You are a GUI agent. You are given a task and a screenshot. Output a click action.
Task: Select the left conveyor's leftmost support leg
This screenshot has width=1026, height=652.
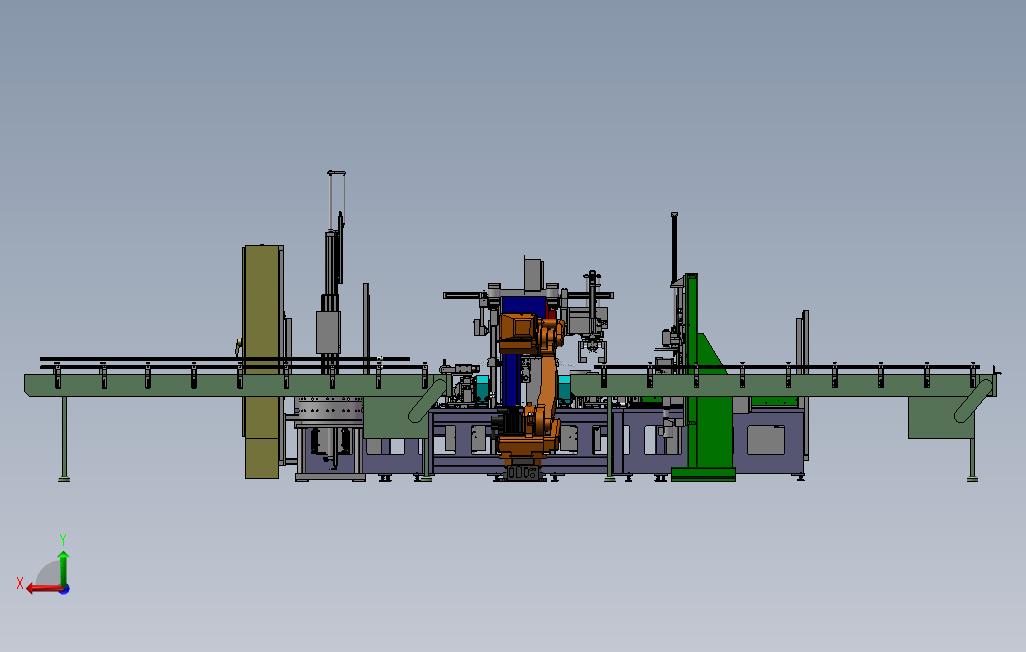[x=64, y=439]
